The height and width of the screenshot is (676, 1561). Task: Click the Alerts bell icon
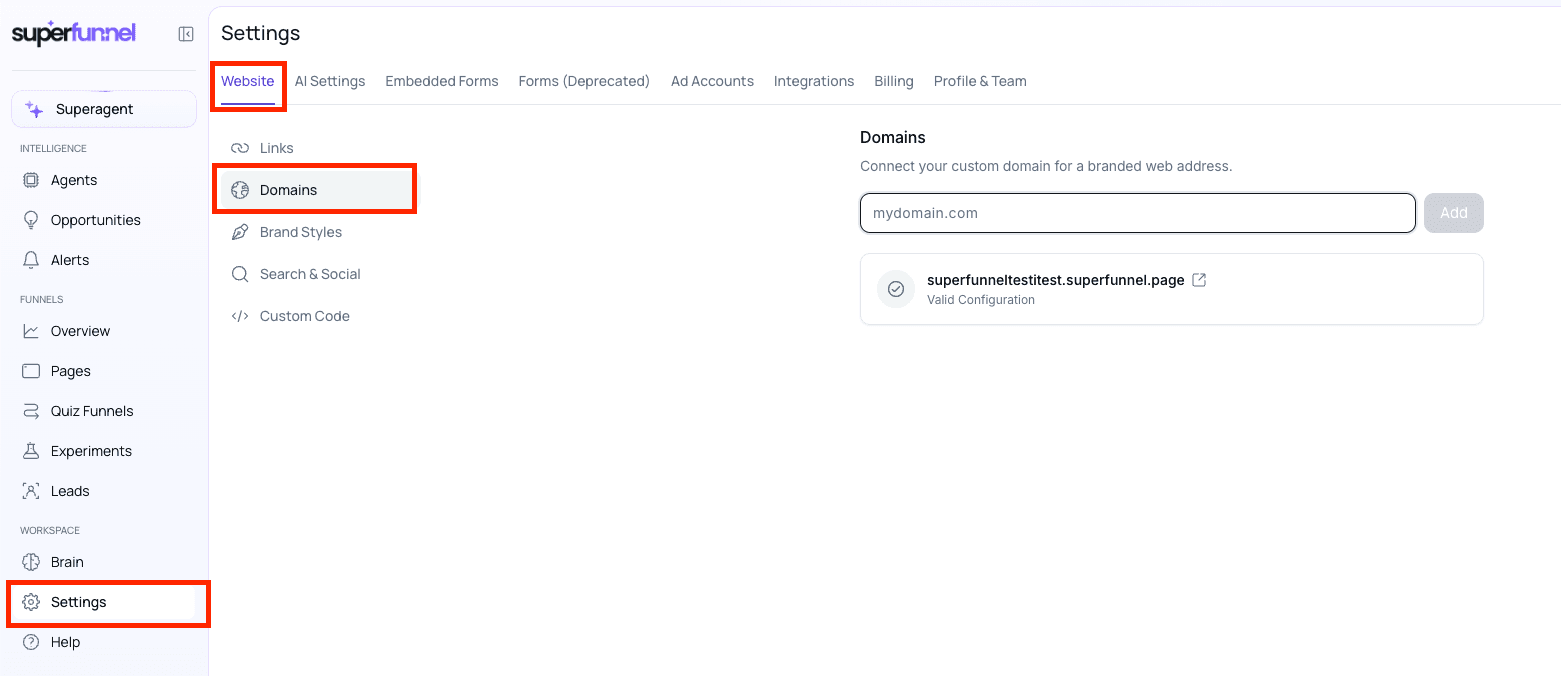[x=31, y=260]
